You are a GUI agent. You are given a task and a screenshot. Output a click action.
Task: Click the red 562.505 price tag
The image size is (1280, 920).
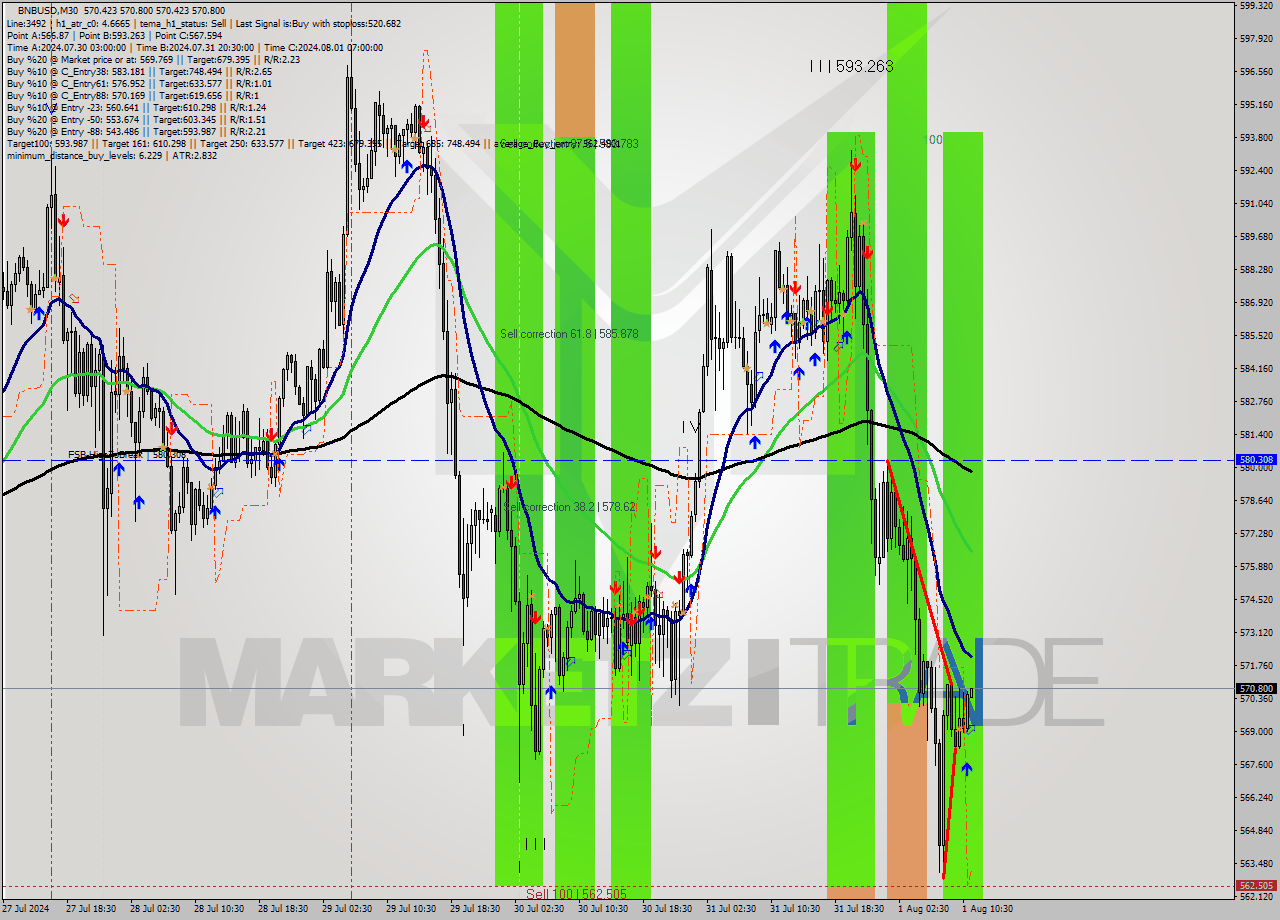[1256, 885]
